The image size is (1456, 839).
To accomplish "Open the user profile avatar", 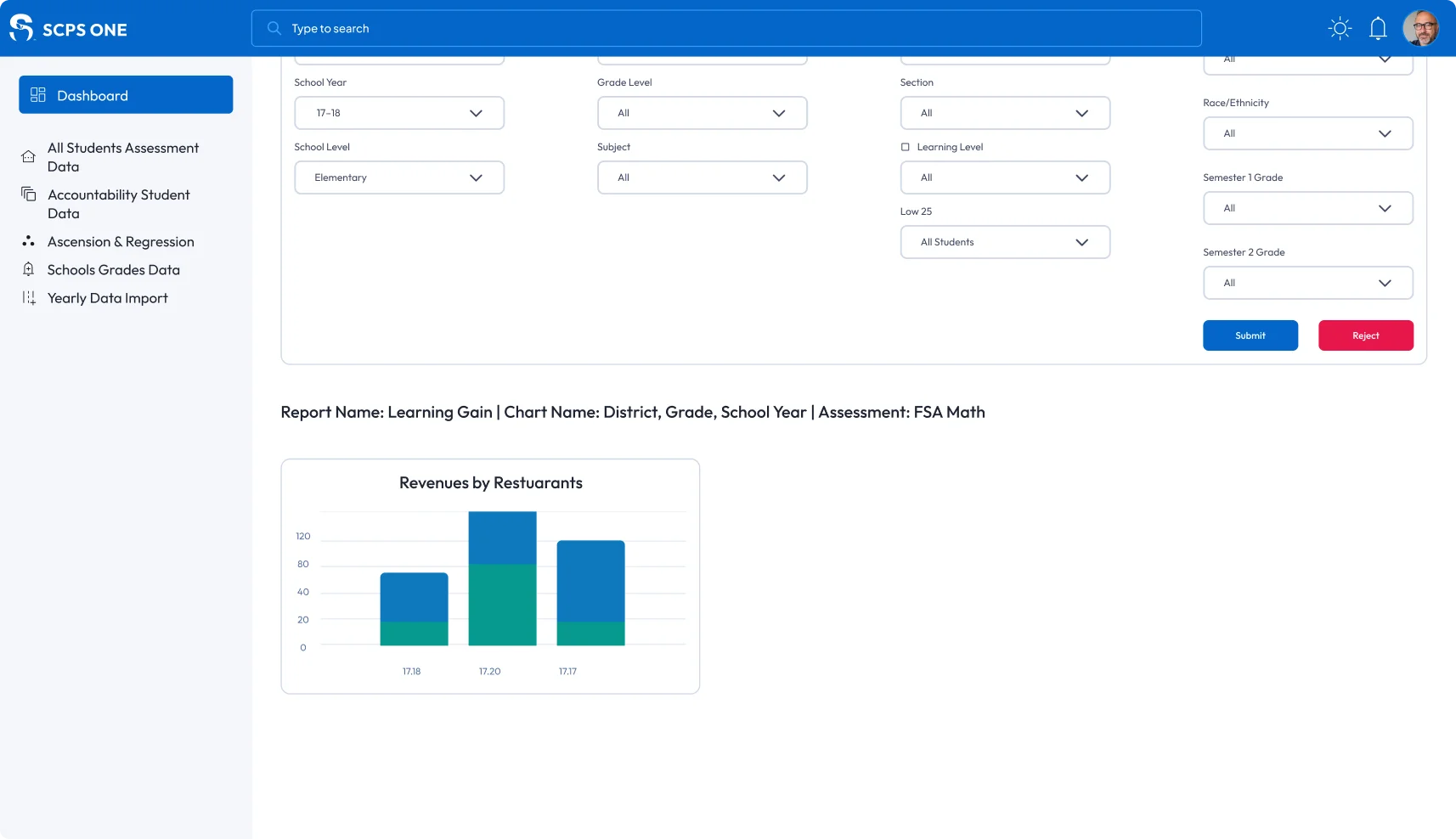I will click(1420, 29).
